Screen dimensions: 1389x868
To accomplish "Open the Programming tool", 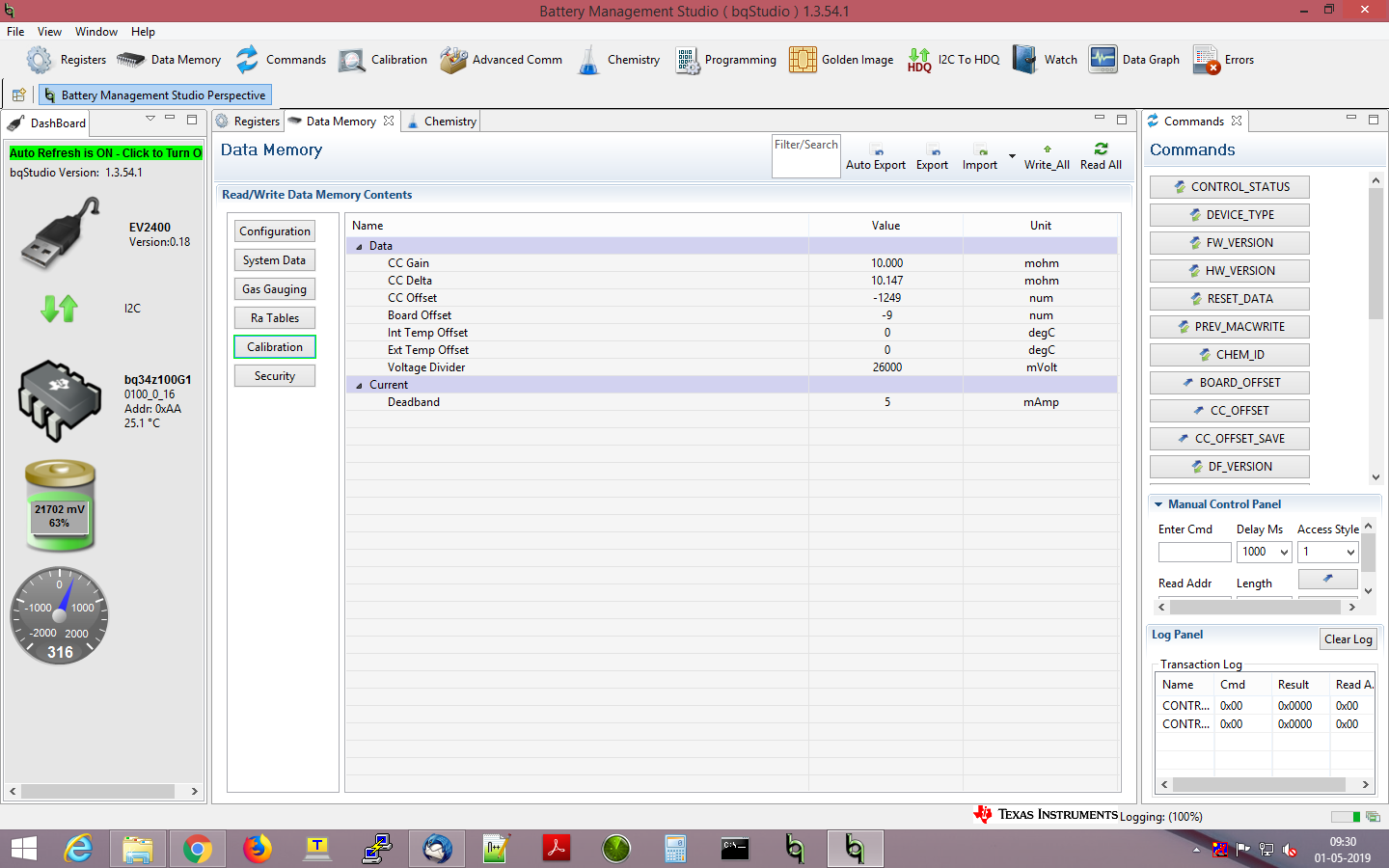I will tap(725, 60).
